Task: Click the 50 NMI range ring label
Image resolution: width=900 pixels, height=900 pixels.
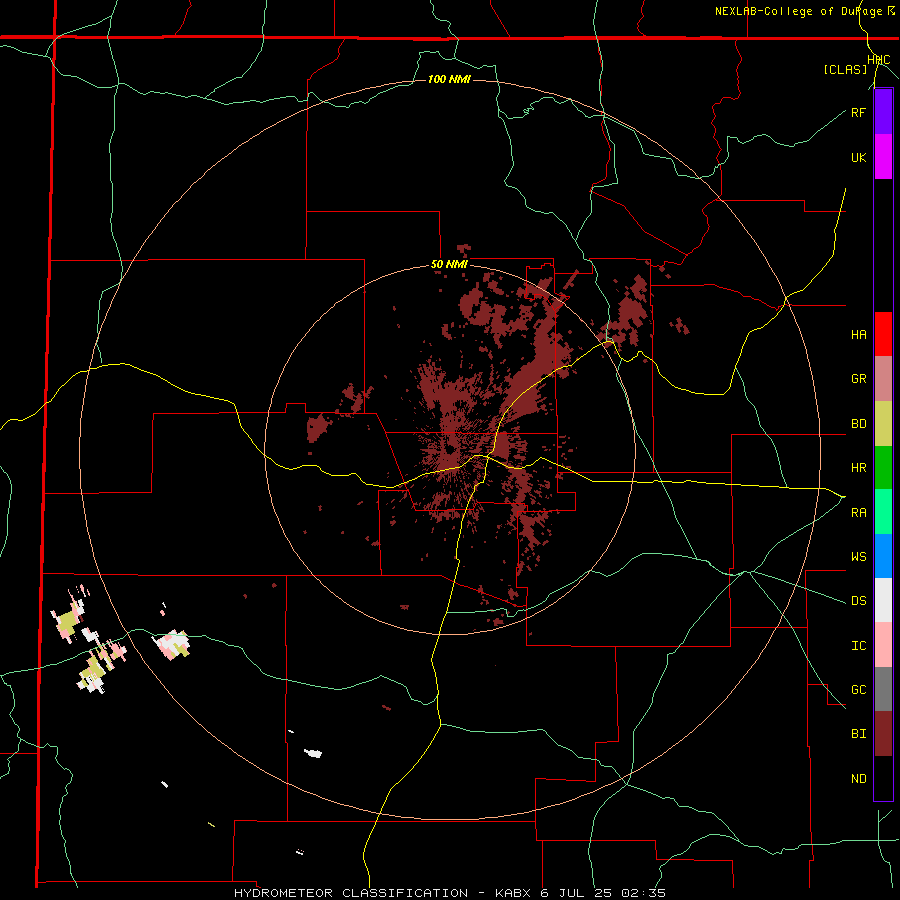Action: point(449,265)
